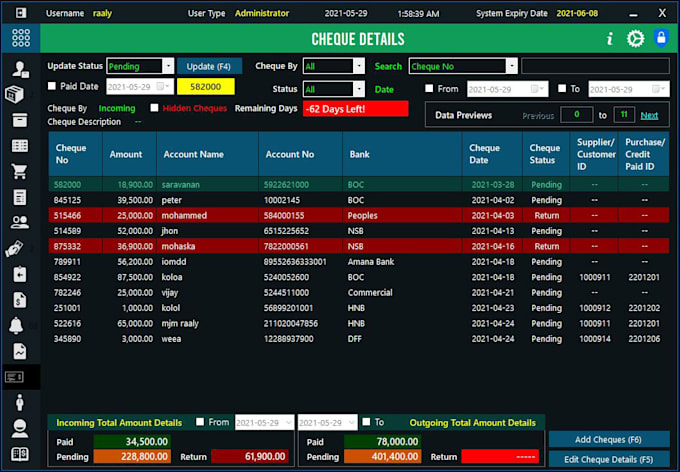This screenshot has height=472, width=680.
Task: Toggle the Paid Date checkbox
Action: pyautogui.click(x=52, y=86)
